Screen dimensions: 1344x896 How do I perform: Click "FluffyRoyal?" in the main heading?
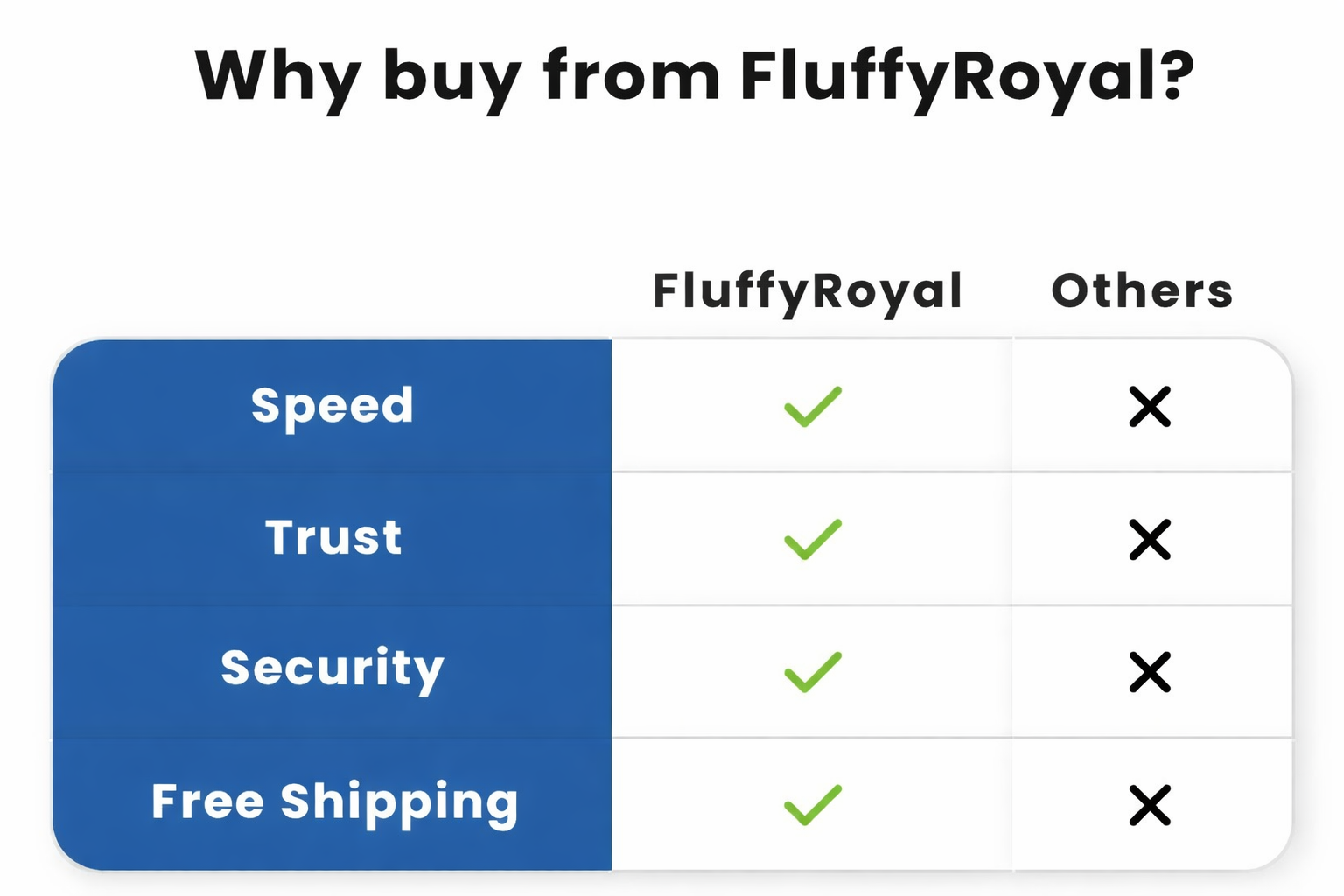(966, 77)
